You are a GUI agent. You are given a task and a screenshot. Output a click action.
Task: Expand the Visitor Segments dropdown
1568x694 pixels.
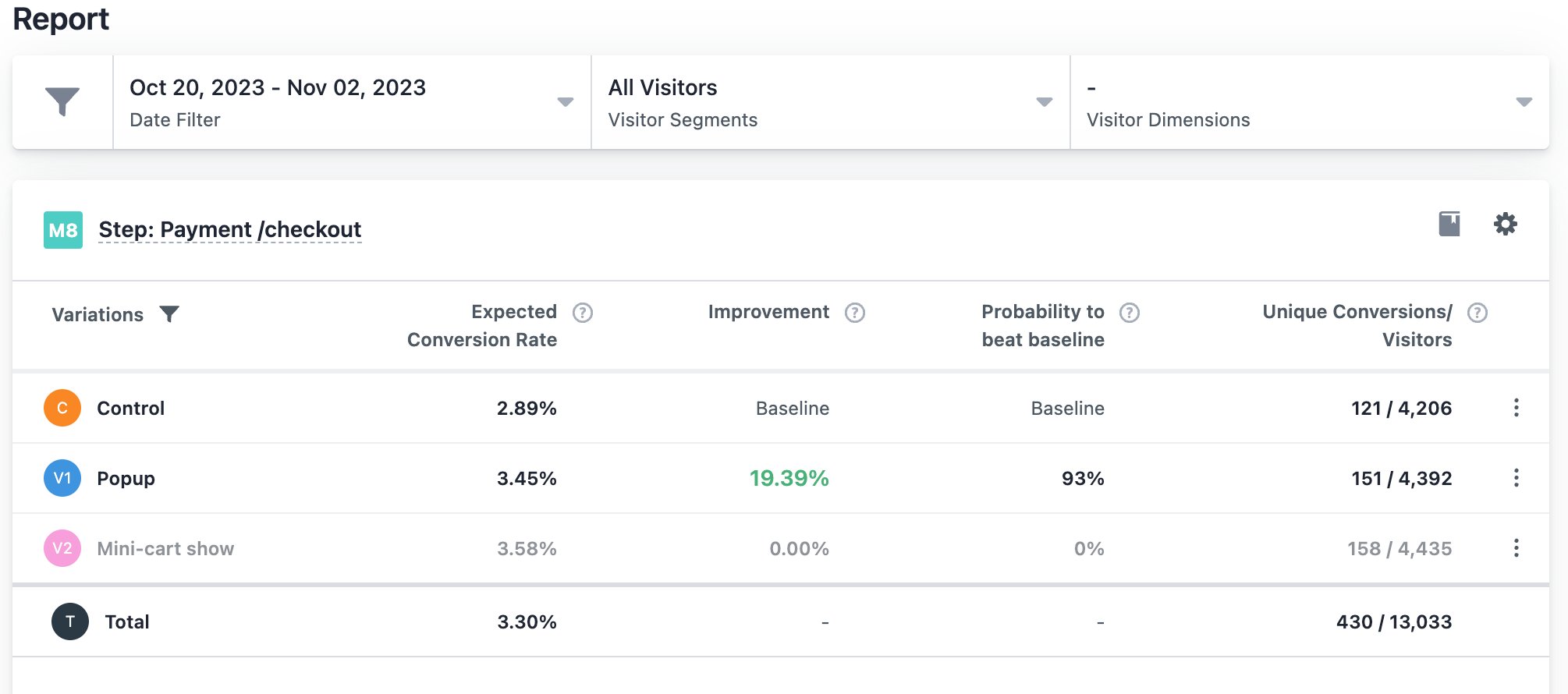pyautogui.click(x=1044, y=102)
